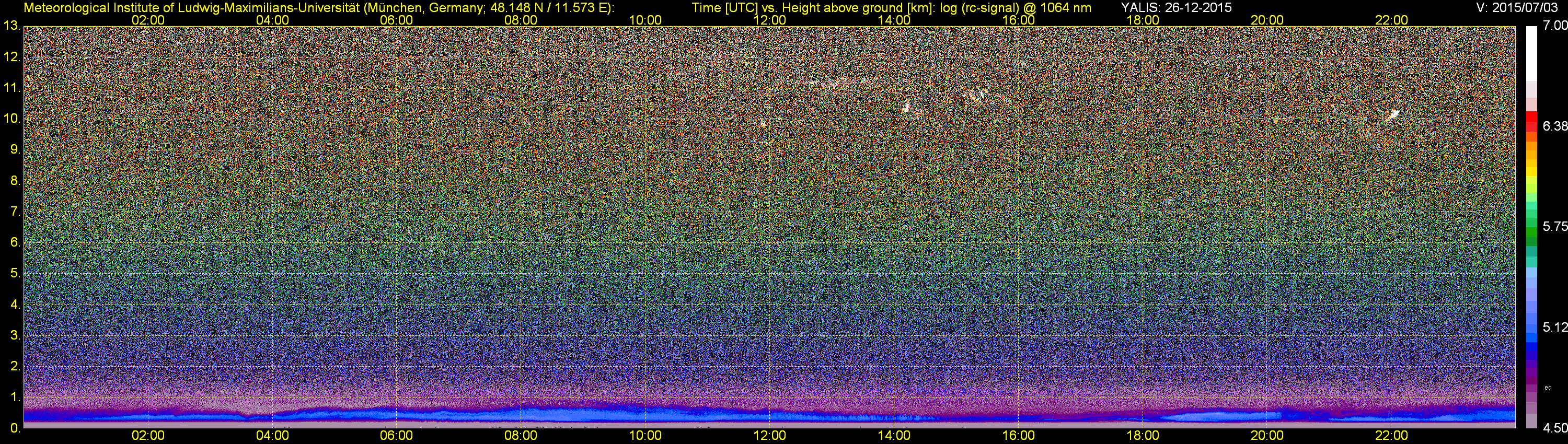The image size is (1568, 444).
Task: Click the 7.00 colorbar scale value
Action: point(1555,26)
